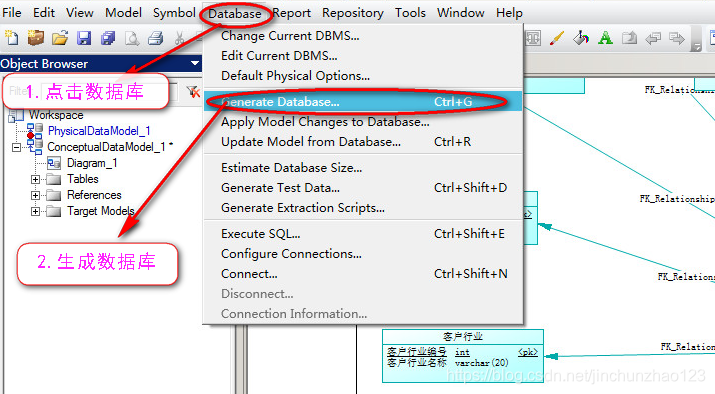Image resolution: width=715 pixels, height=394 pixels.
Task: Open the Edit menu
Action: 44,13
